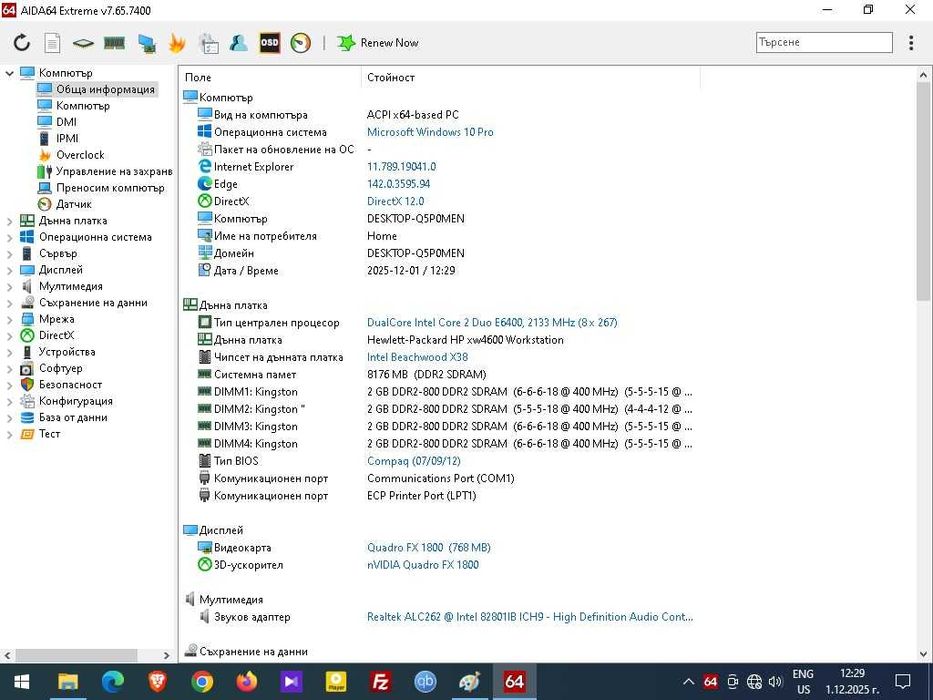Screen dimensions: 933x700
Task: Click the Renew Now button
Action: tap(378, 43)
